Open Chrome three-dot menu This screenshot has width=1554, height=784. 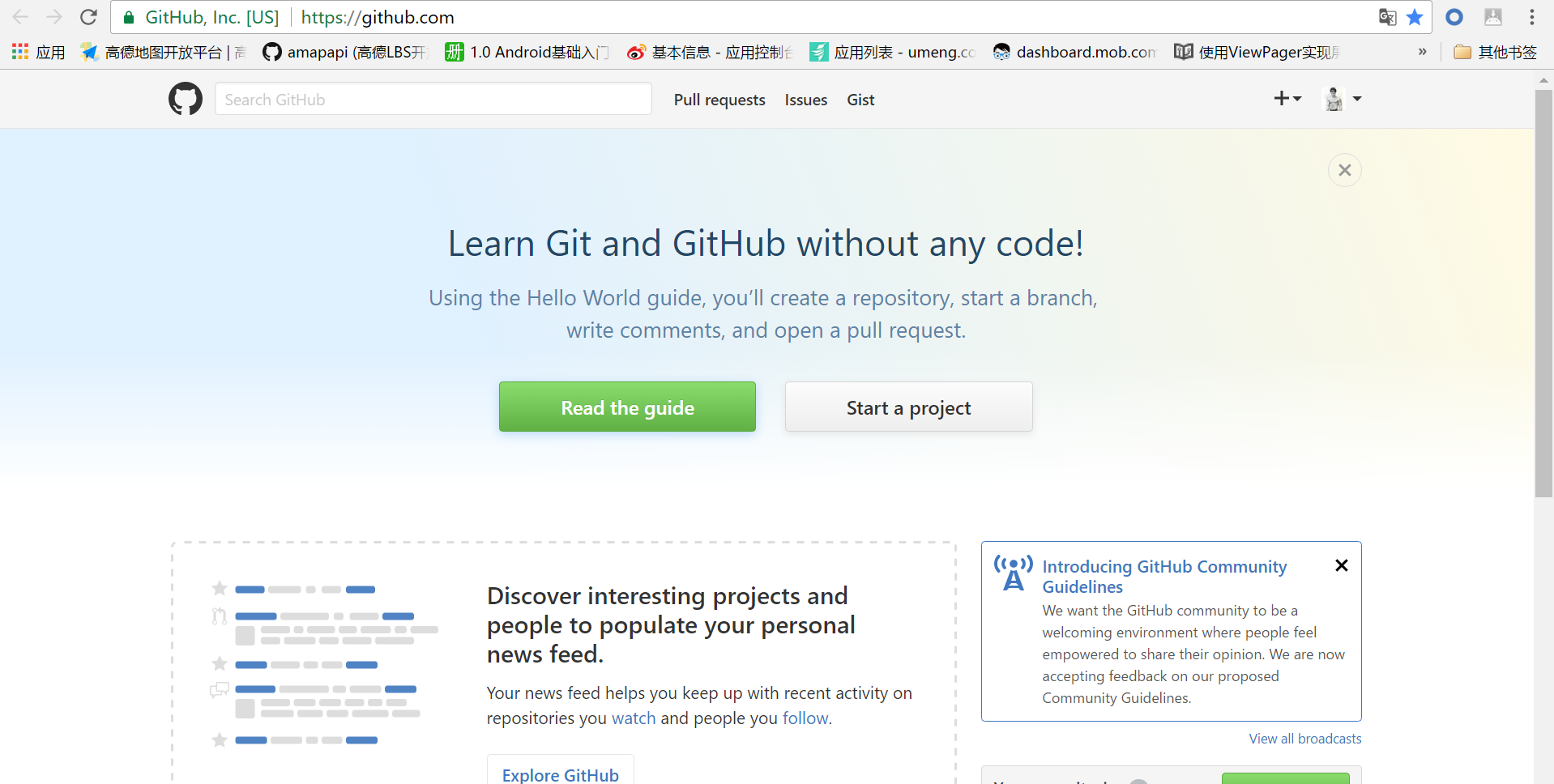click(x=1531, y=17)
